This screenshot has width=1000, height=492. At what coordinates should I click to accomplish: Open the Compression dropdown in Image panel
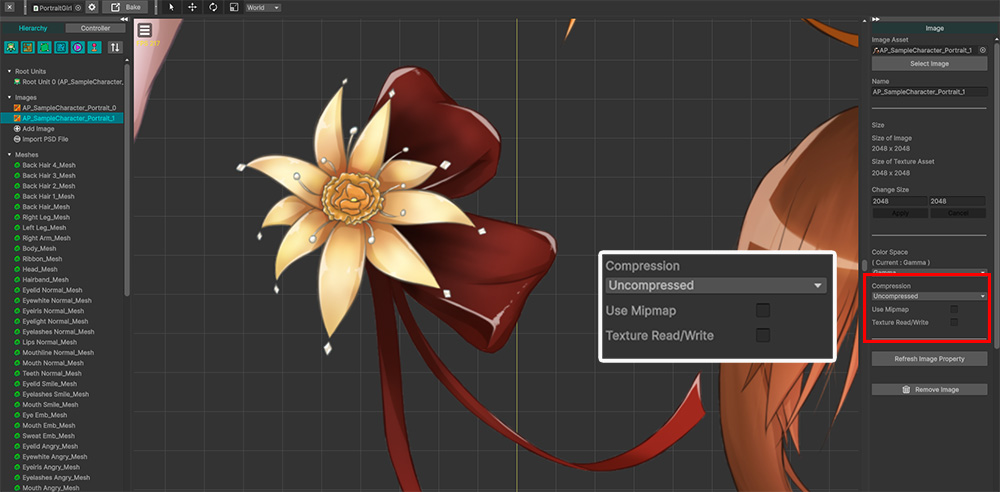tap(929, 296)
